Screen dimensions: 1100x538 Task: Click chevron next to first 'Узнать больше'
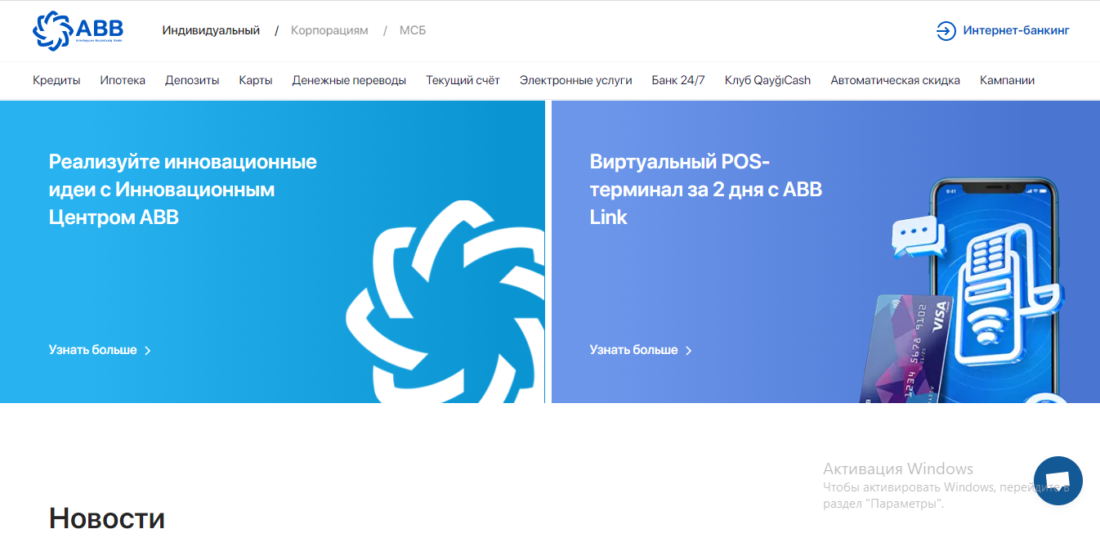coord(148,351)
